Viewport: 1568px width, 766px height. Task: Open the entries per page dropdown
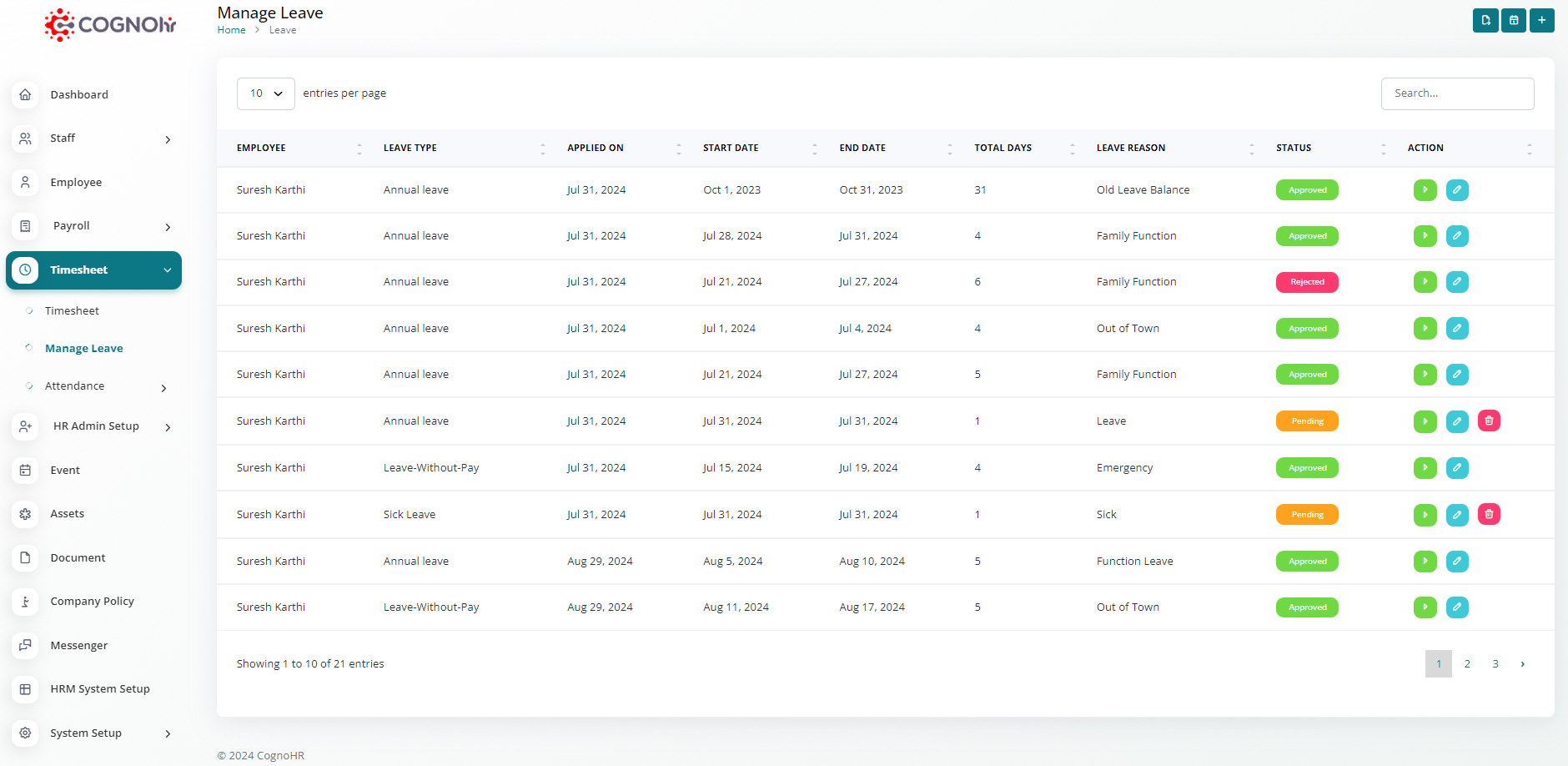click(265, 93)
